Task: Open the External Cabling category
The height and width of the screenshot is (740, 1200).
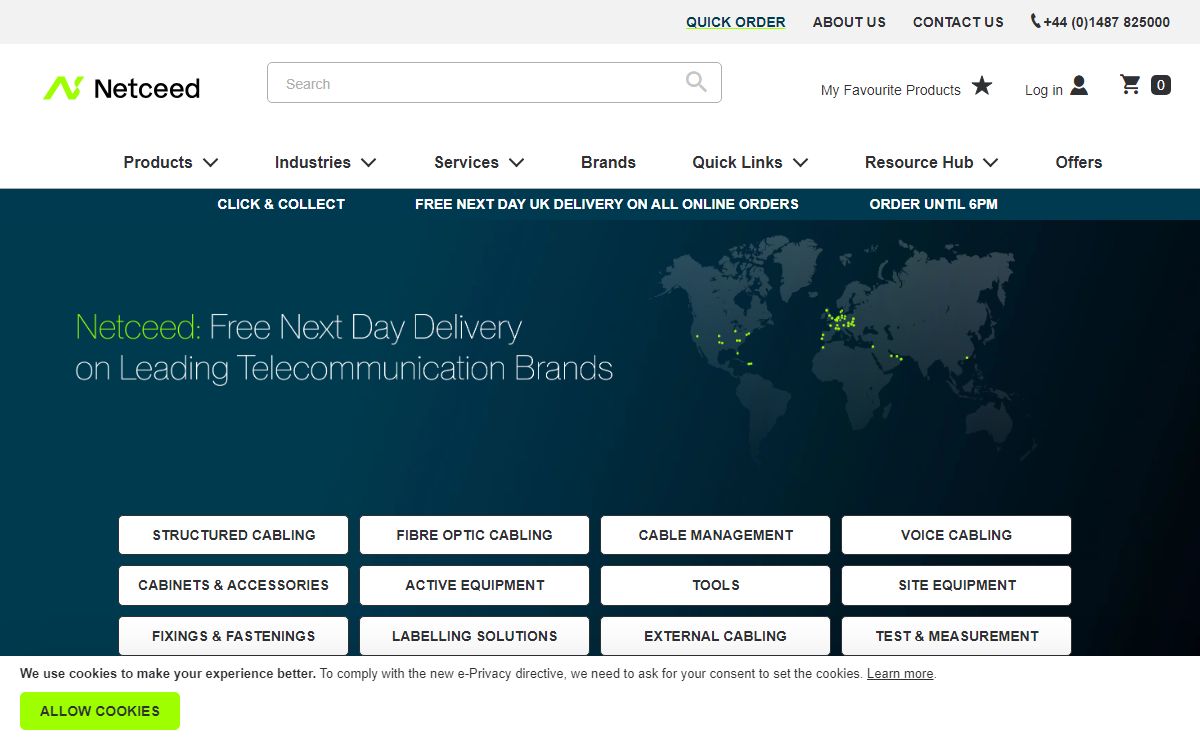Action: click(716, 636)
